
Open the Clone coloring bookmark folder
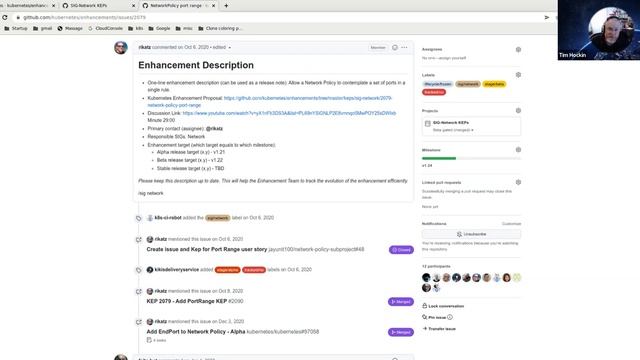click(x=220, y=29)
